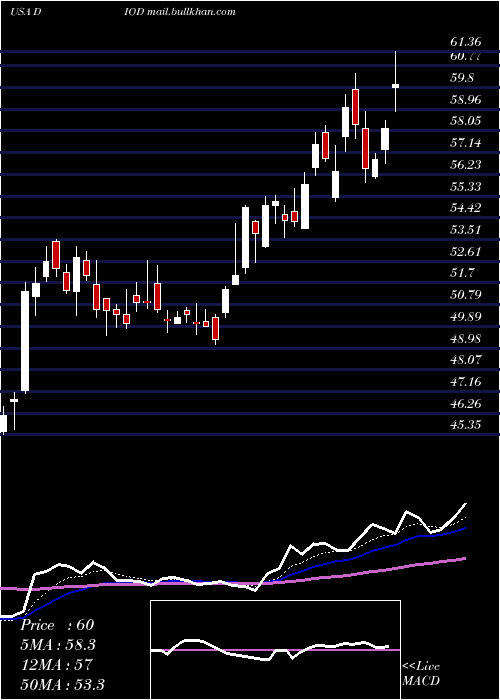Click the '<<Live MACD' label
This screenshot has width=500, height=700.
tap(421, 673)
